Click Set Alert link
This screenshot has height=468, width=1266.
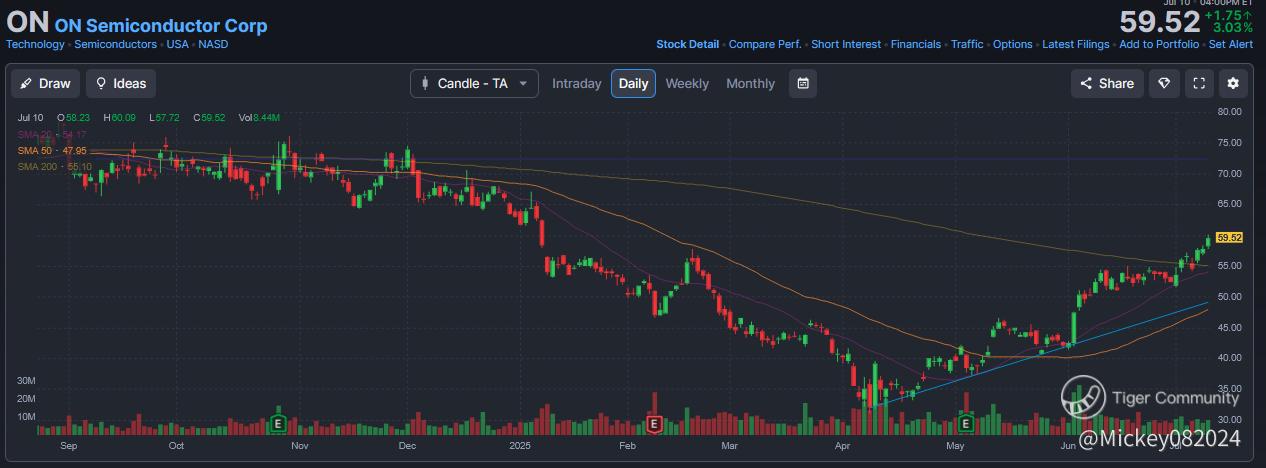tap(1231, 44)
